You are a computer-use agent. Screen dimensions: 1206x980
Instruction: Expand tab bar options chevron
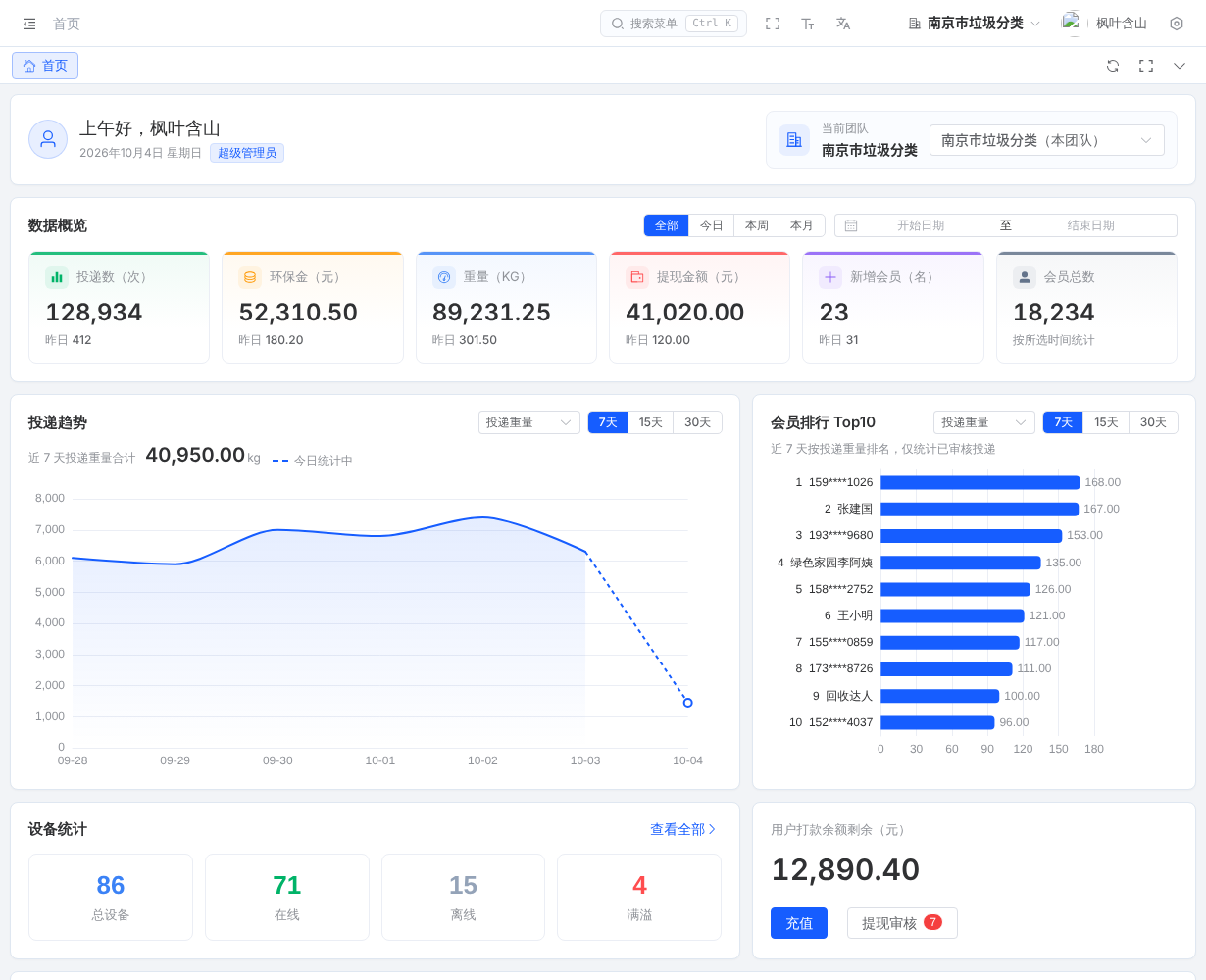click(x=1180, y=66)
